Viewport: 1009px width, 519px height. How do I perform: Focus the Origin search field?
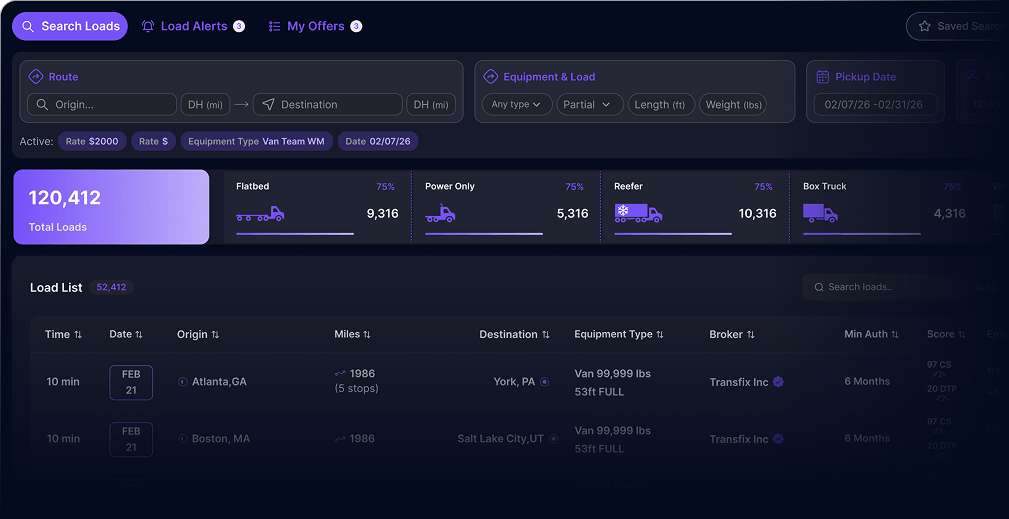click(x=102, y=104)
